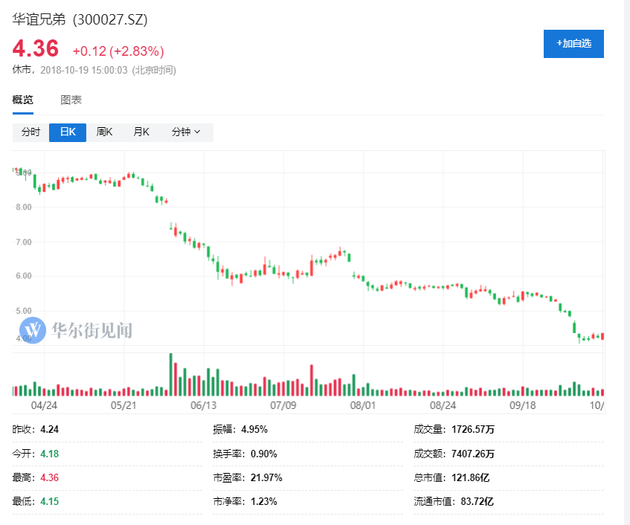Open the 图表 chart tab
The width and height of the screenshot is (630, 525).
[x=71, y=100]
